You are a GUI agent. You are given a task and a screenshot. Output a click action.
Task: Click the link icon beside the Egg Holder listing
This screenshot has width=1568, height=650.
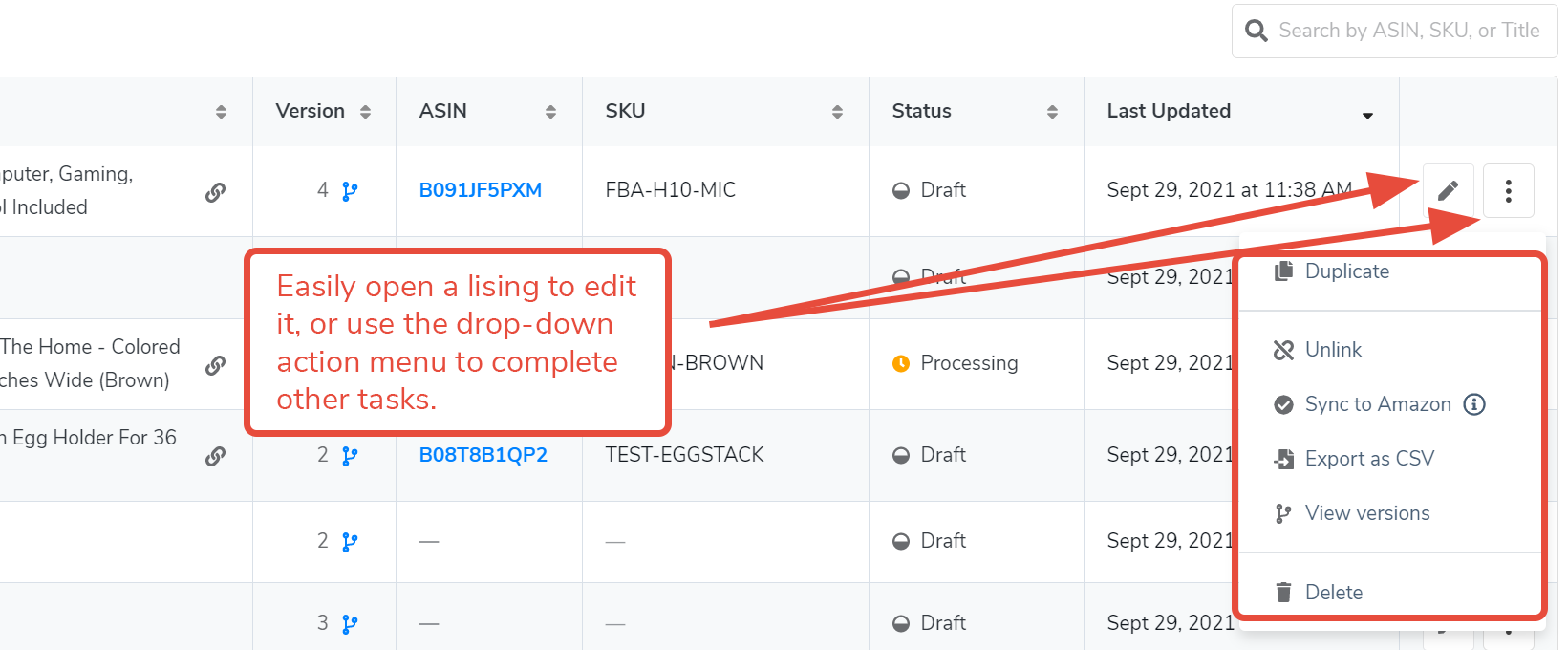[x=216, y=456]
